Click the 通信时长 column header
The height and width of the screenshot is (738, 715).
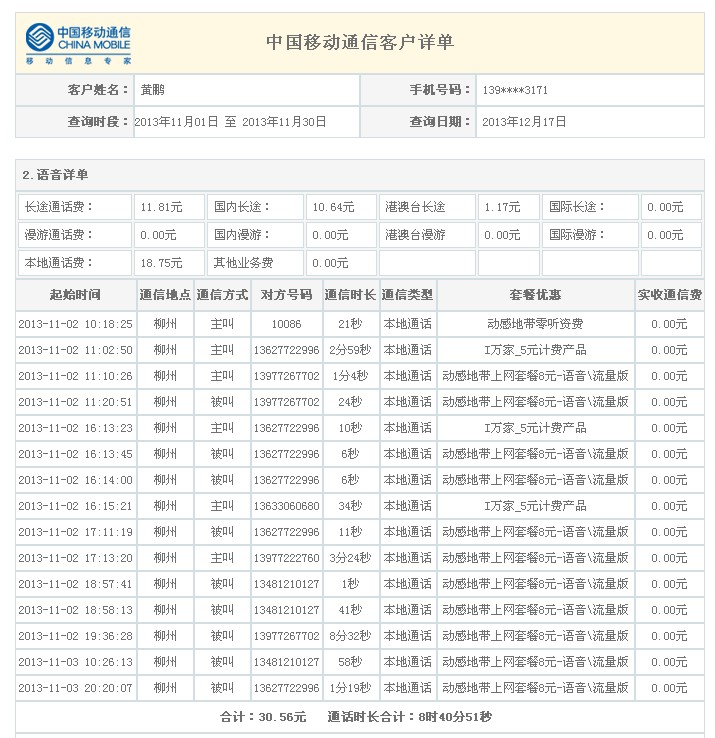[x=350, y=295]
